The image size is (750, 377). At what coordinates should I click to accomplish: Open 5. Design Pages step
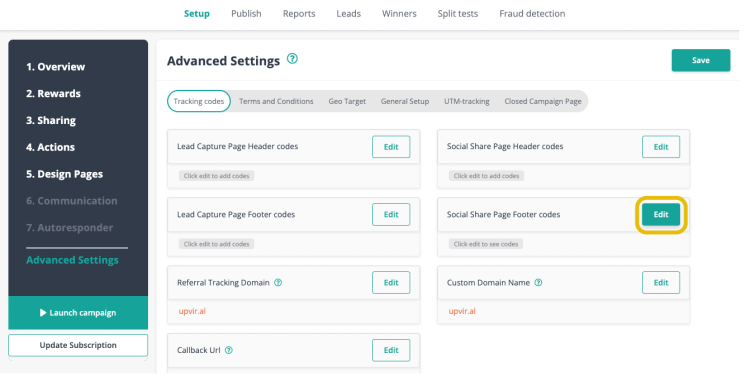click(64, 174)
